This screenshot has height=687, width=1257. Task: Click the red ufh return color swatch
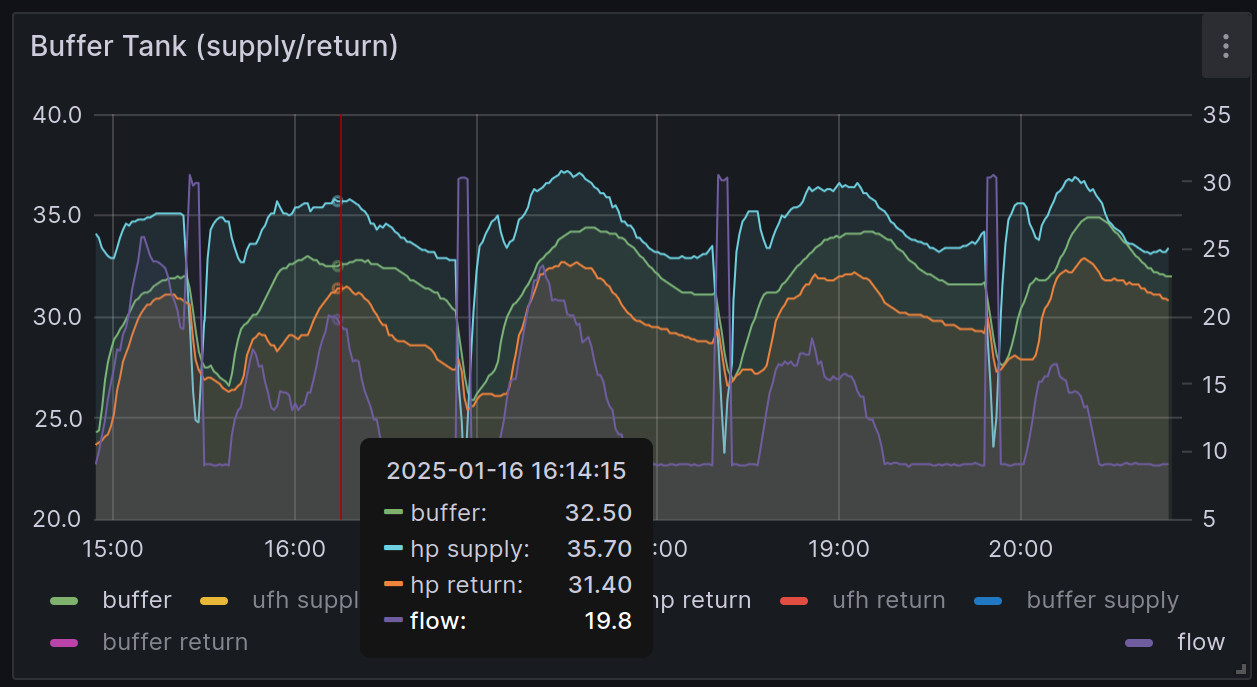794,601
